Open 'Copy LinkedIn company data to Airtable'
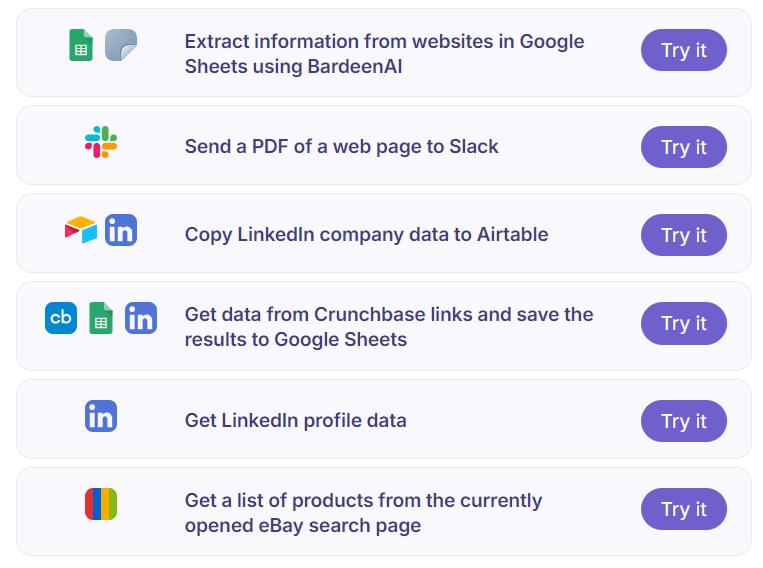Viewport: 763px width, 568px height. 366,235
